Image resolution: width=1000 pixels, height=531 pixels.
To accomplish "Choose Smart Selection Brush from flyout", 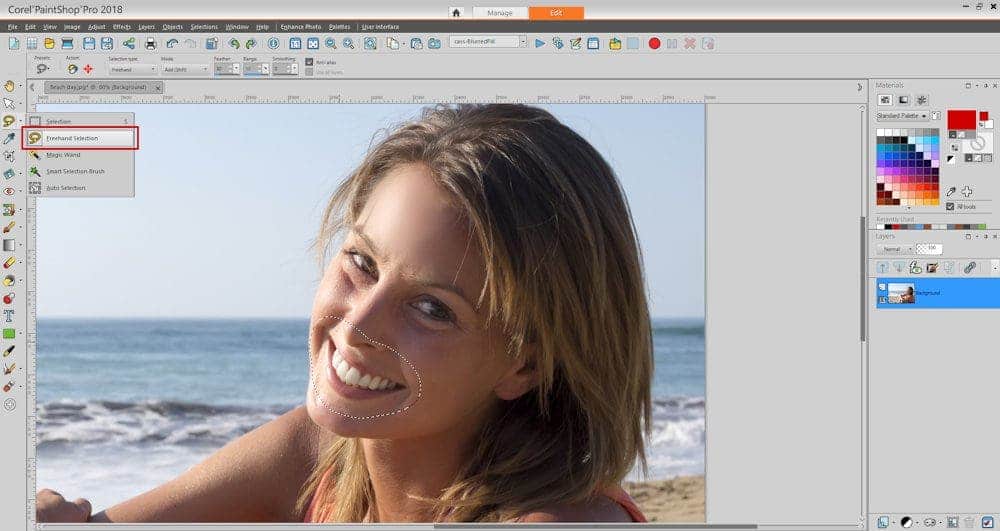I will tap(74, 171).
